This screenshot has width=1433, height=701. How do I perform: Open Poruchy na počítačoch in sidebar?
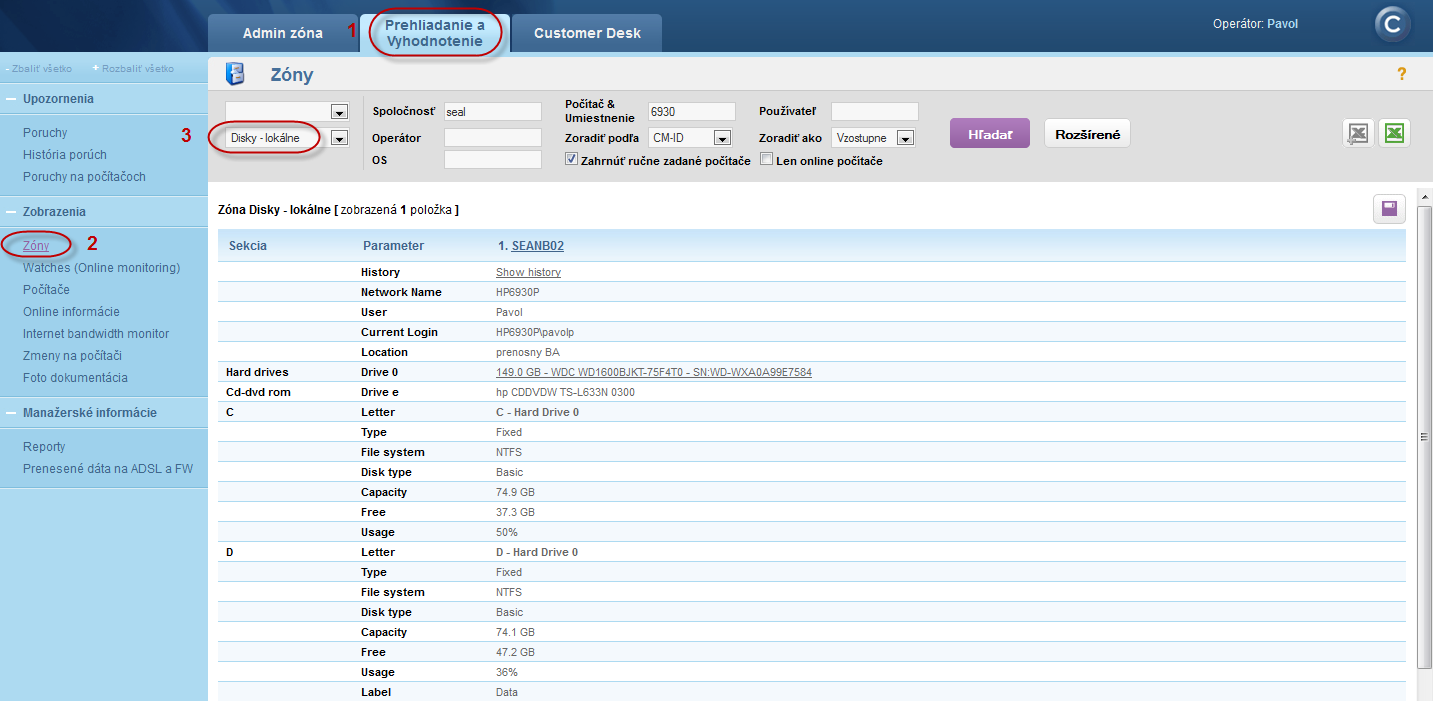(x=84, y=177)
